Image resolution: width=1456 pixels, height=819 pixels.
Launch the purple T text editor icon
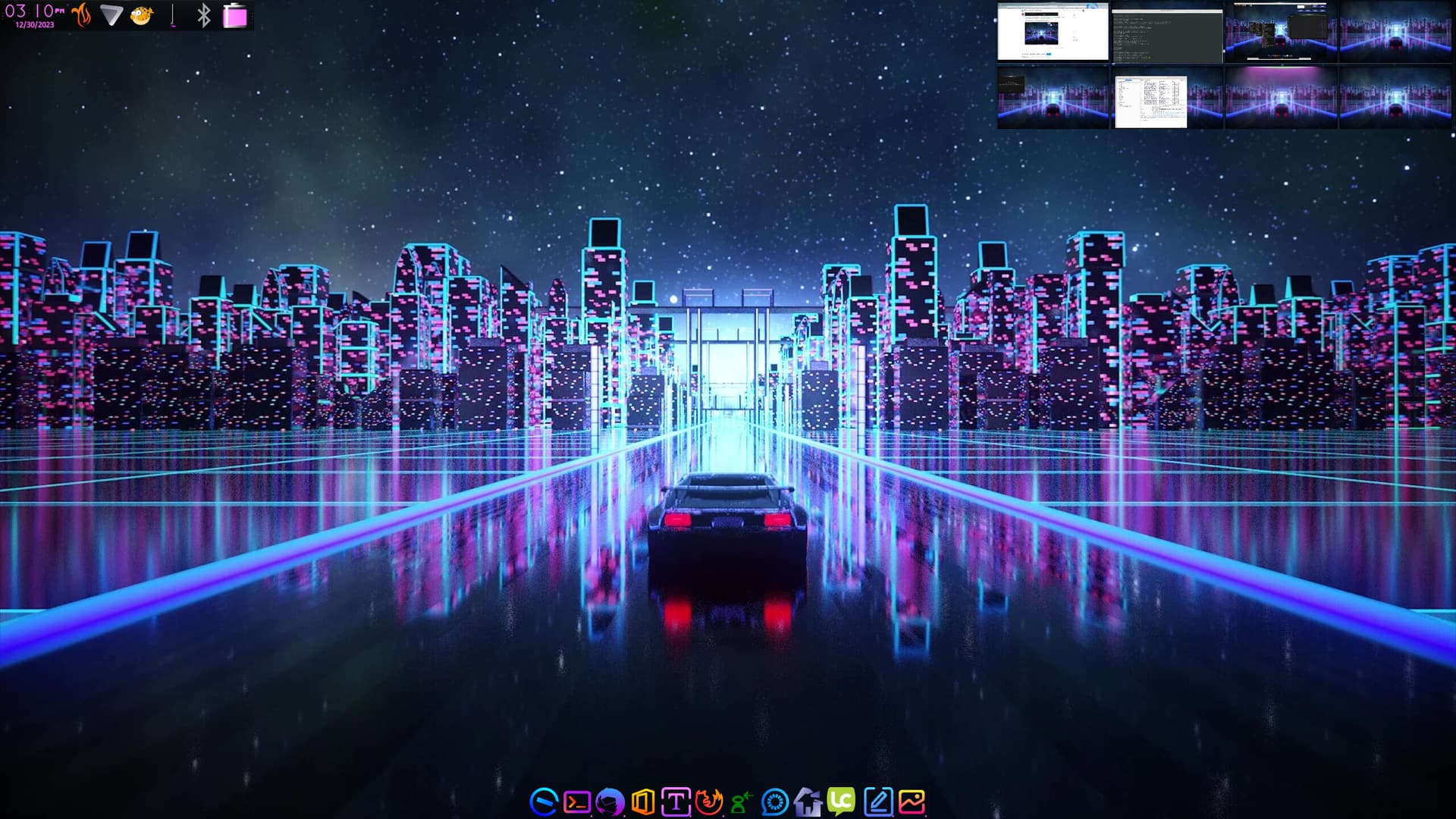tap(676, 802)
